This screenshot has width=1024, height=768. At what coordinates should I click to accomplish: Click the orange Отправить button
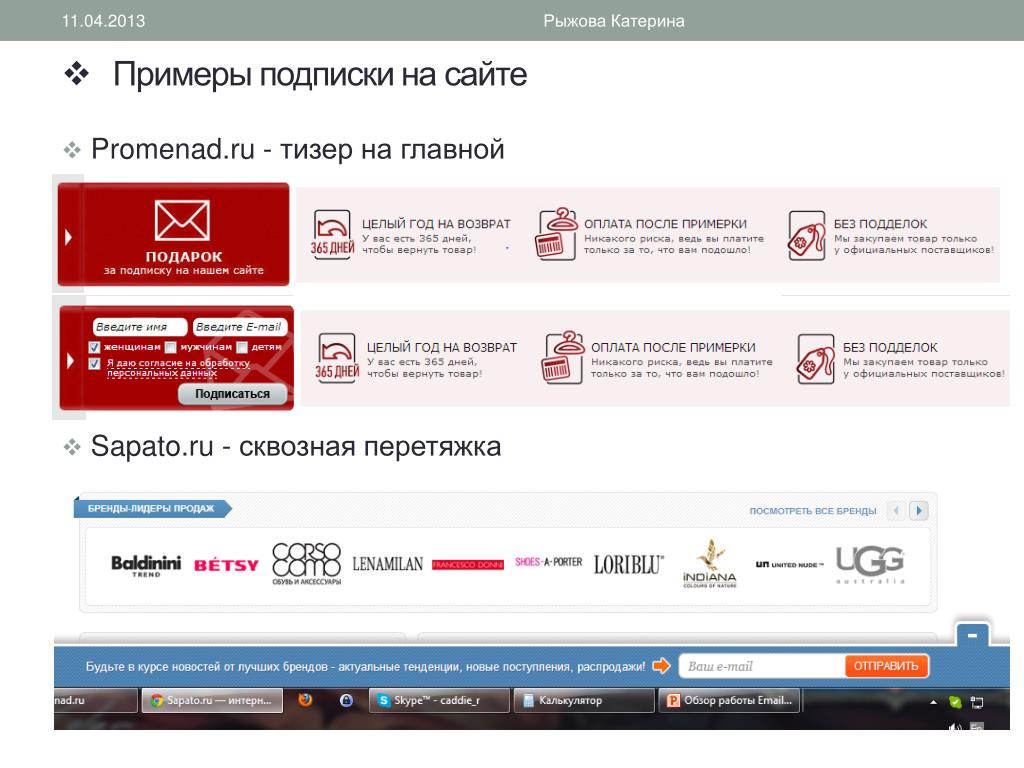(x=886, y=666)
